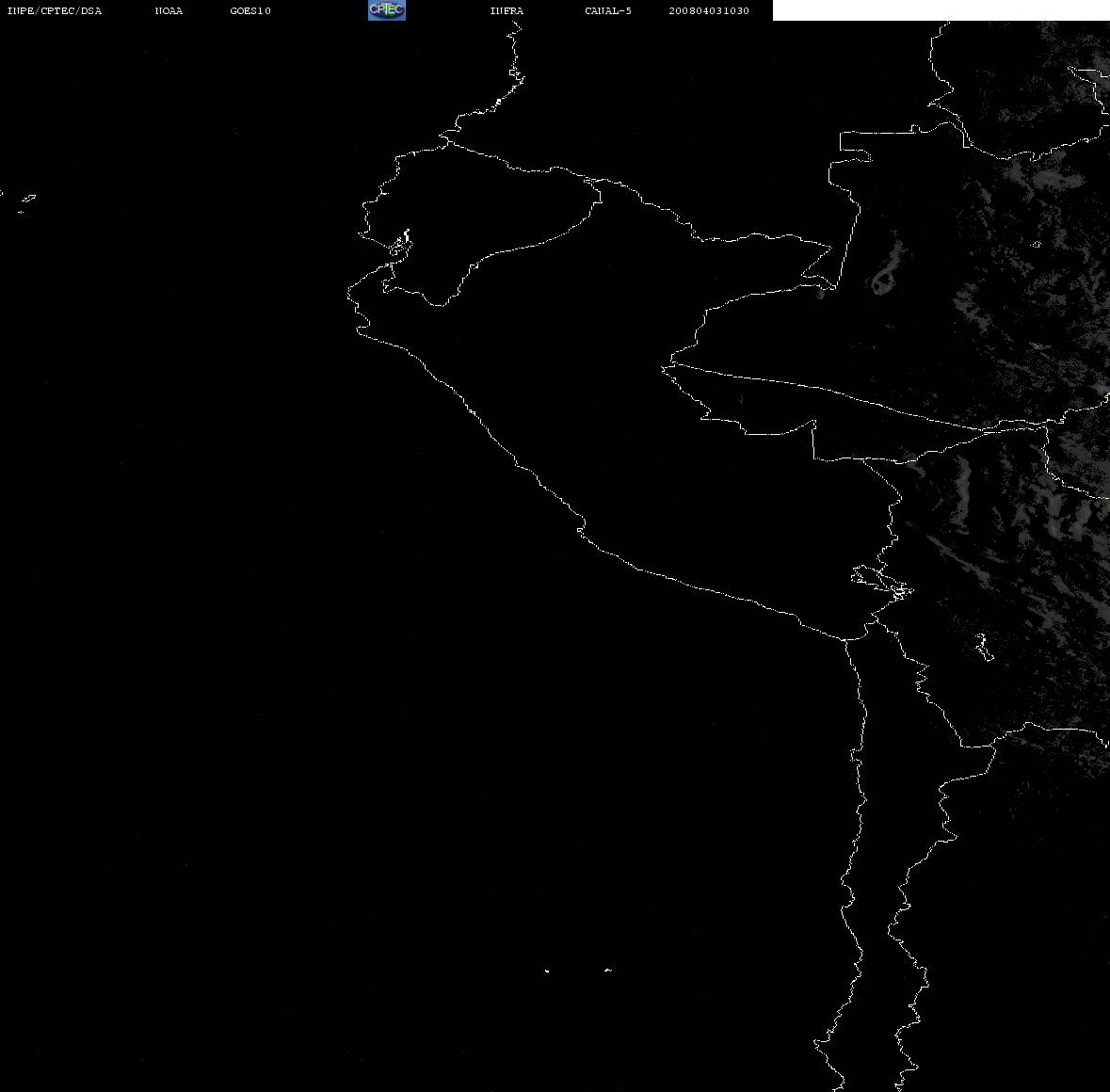Select the CANAL-5 header label

click(607, 10)
